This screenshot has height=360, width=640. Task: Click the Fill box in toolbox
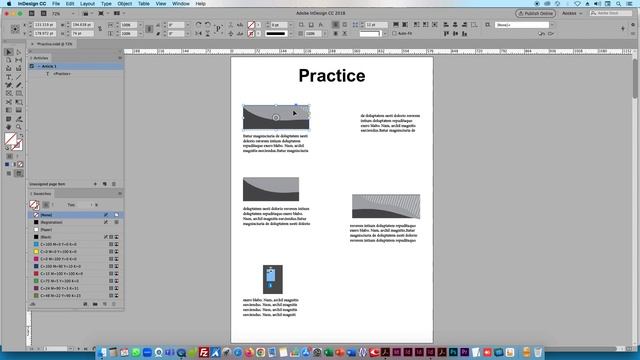pyautogui.click(x=10, y=139)
